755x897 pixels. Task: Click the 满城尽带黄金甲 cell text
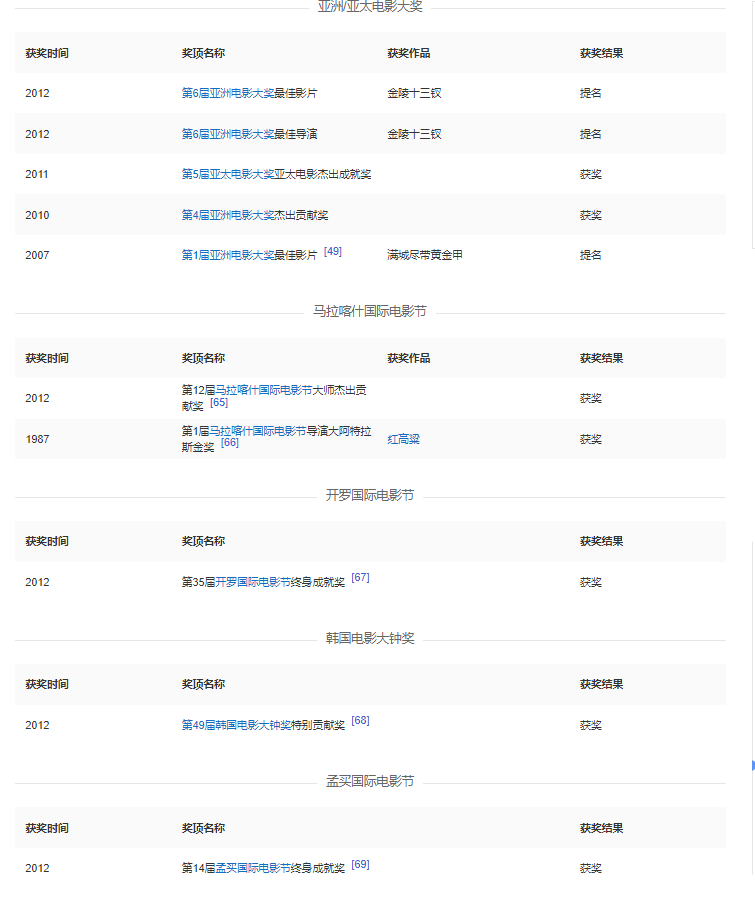(x=424, y=255)
